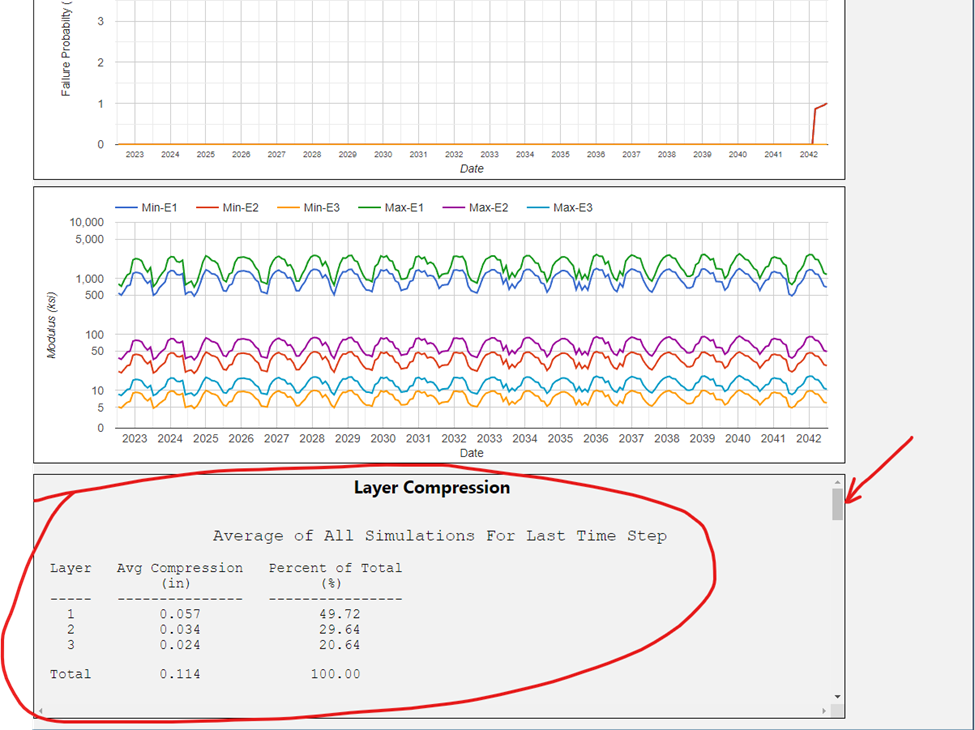Screen dimensions: 975x730
Task: Click the horizontal scrollbar right arrow
Action: (x=824, y=711)
